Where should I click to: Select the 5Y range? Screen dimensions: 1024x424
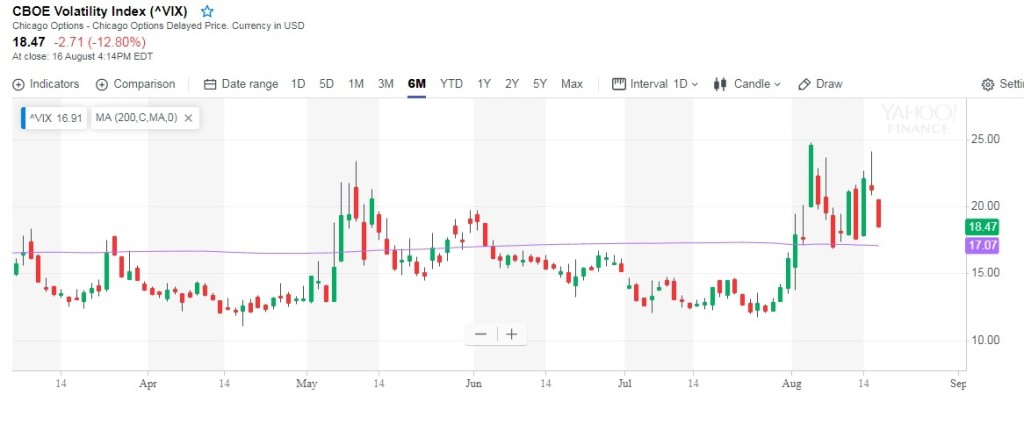click(x=539, y=84)
